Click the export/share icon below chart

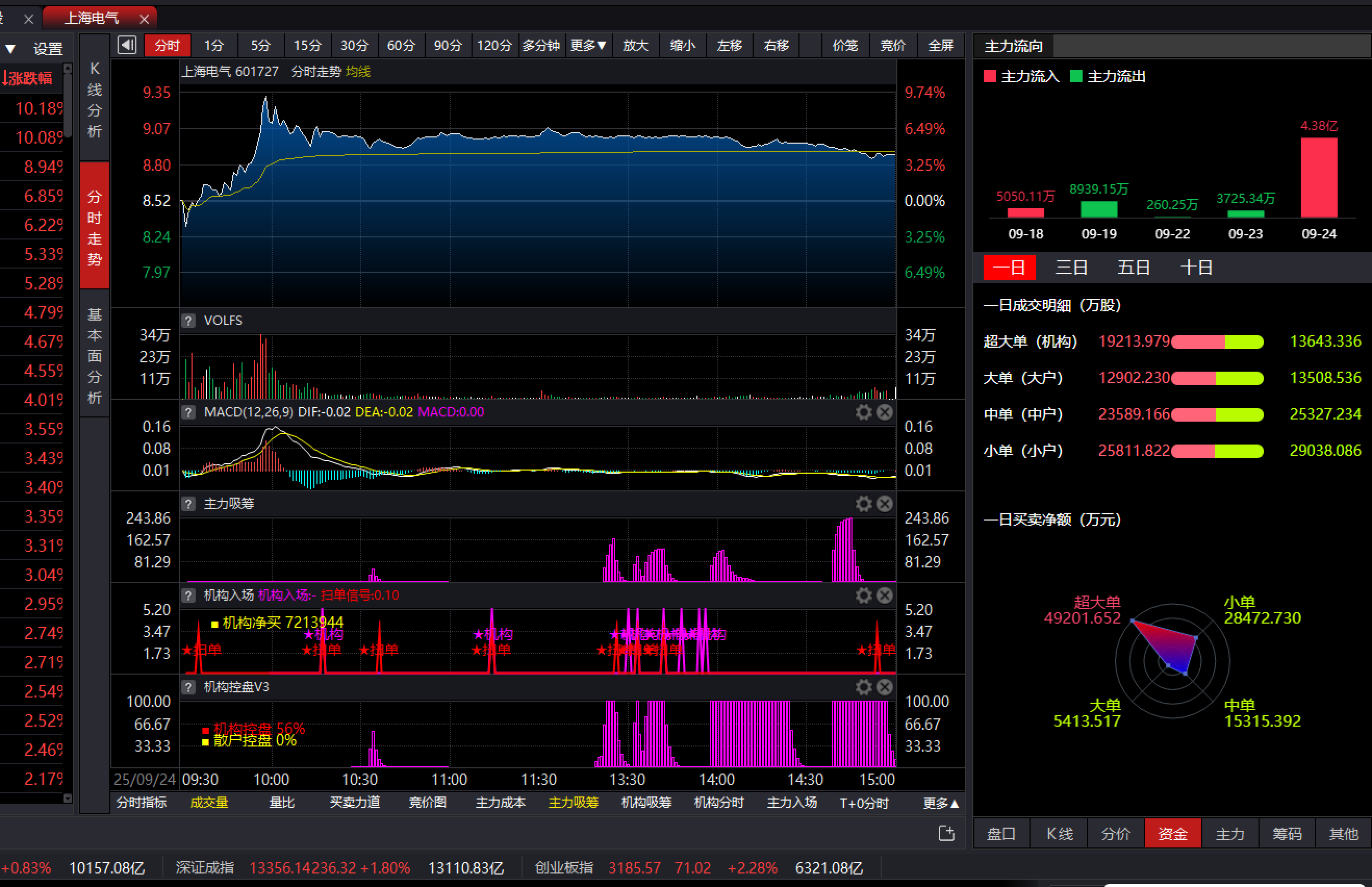tap(947, 833)
